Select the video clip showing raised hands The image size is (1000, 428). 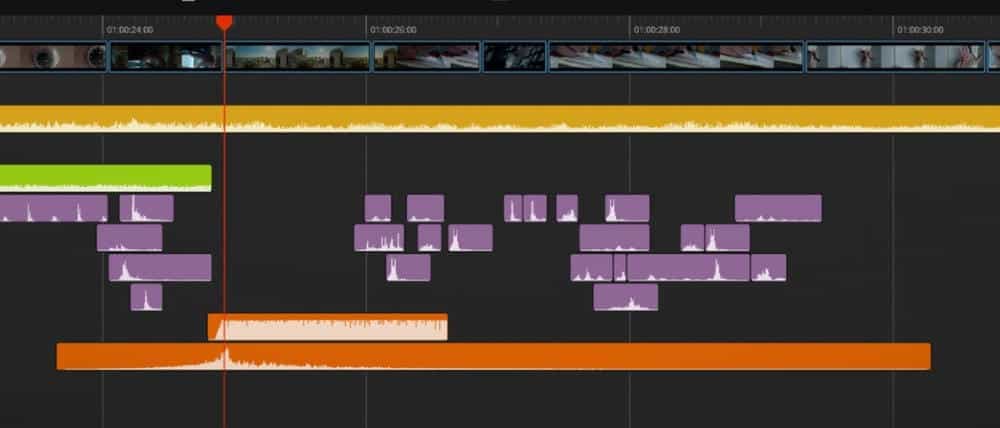click(895, 57)
